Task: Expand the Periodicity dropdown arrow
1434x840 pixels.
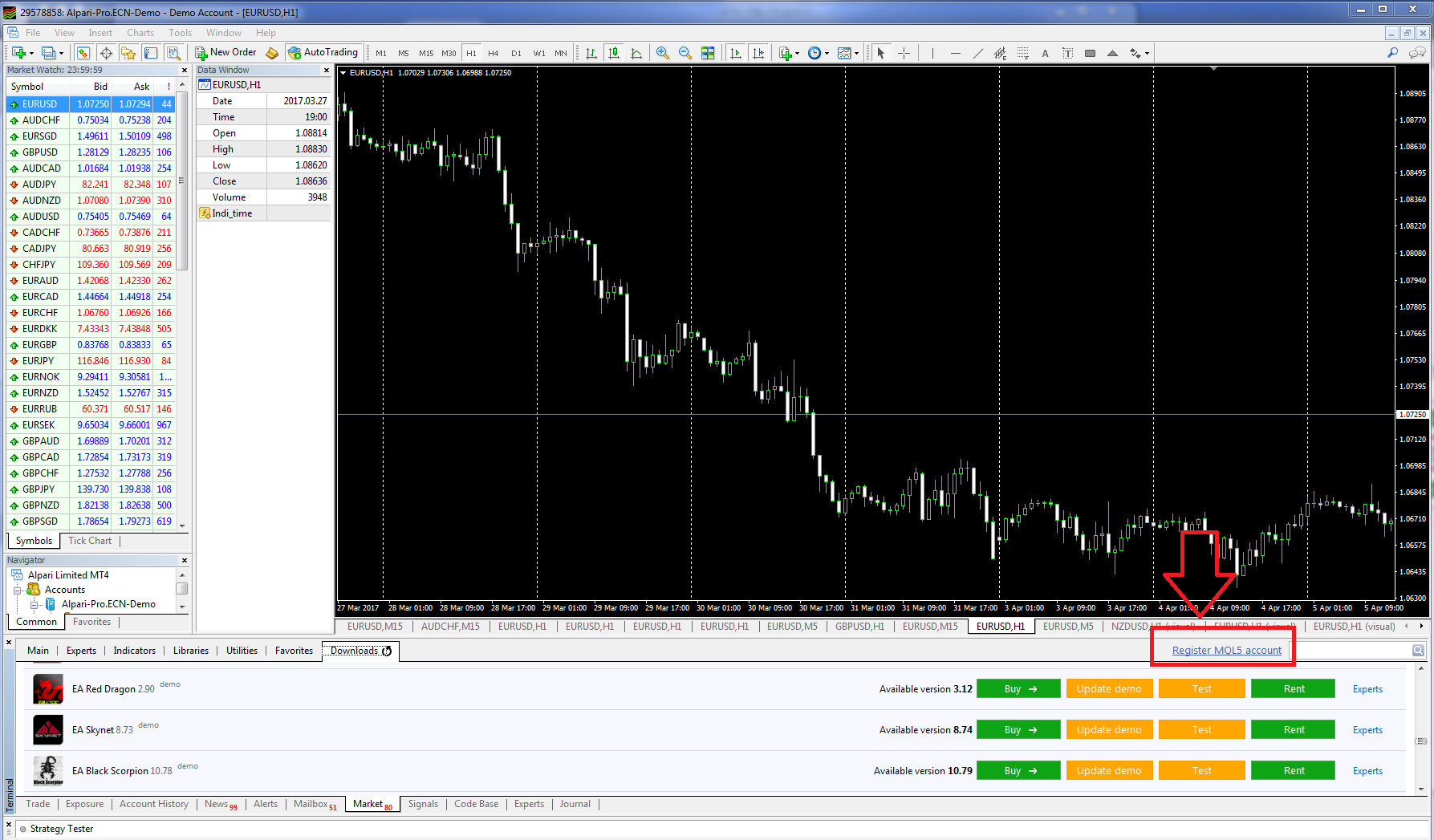Action: [x=827, y=54]
